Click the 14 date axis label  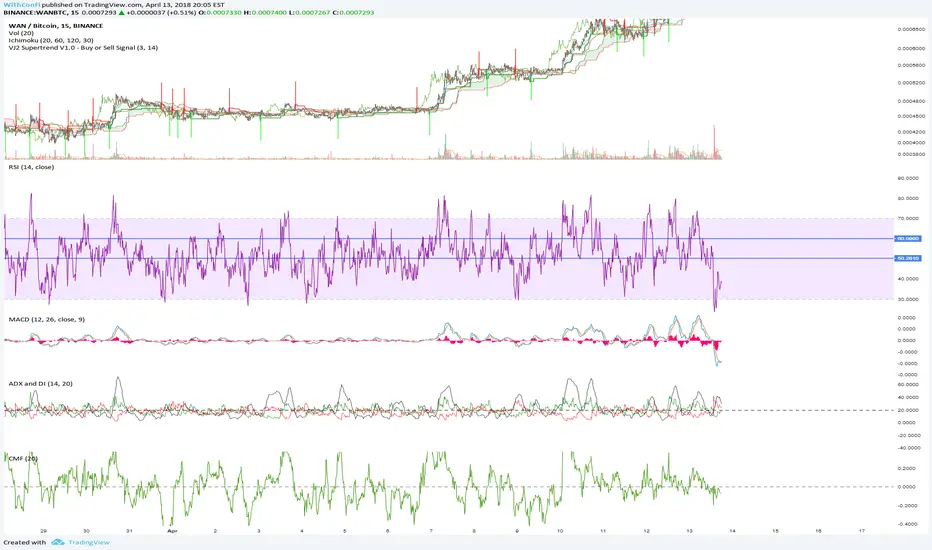(732, 530)
